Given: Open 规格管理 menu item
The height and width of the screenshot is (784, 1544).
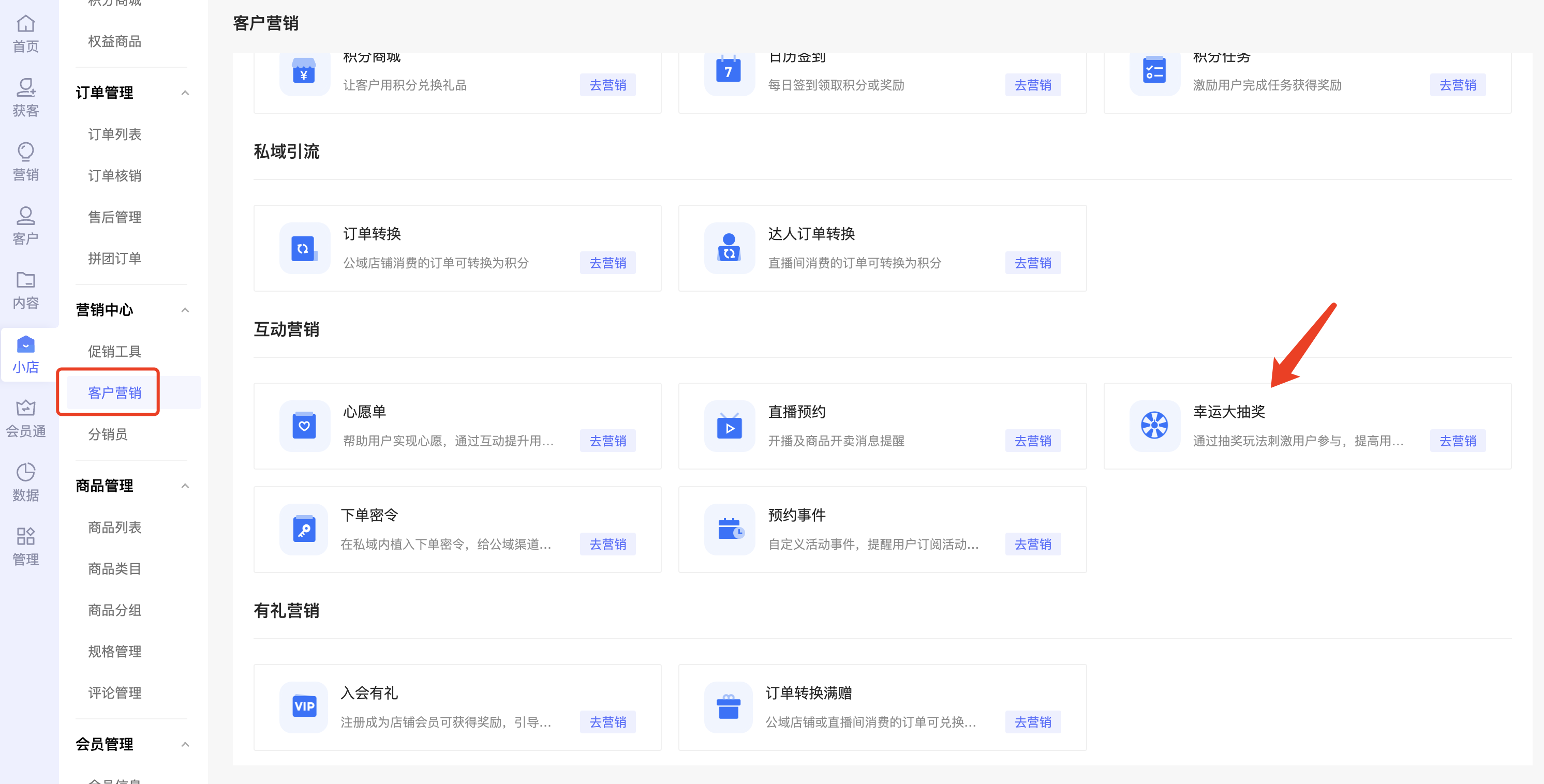Looking at the screenshot, I should [114, 651].
